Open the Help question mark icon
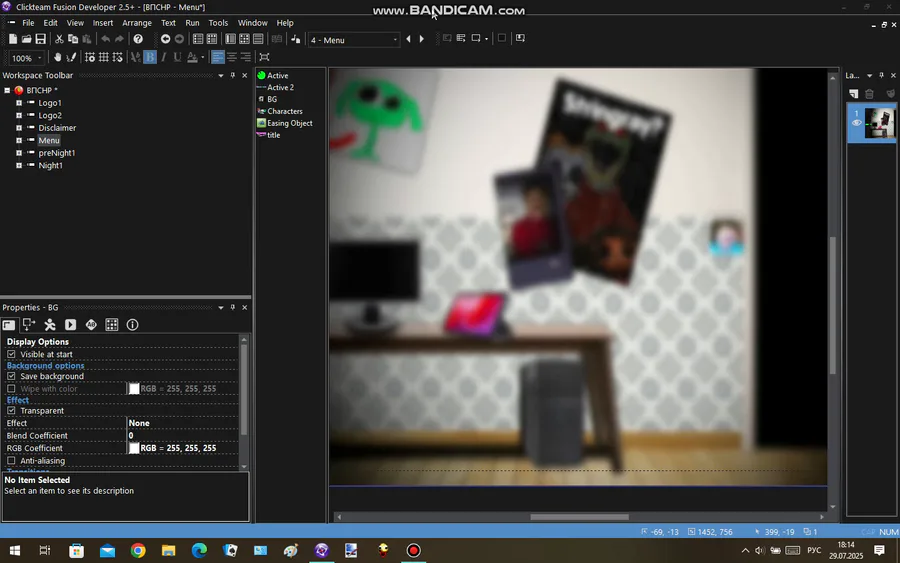The image size is (900, 563). [138, 39]
